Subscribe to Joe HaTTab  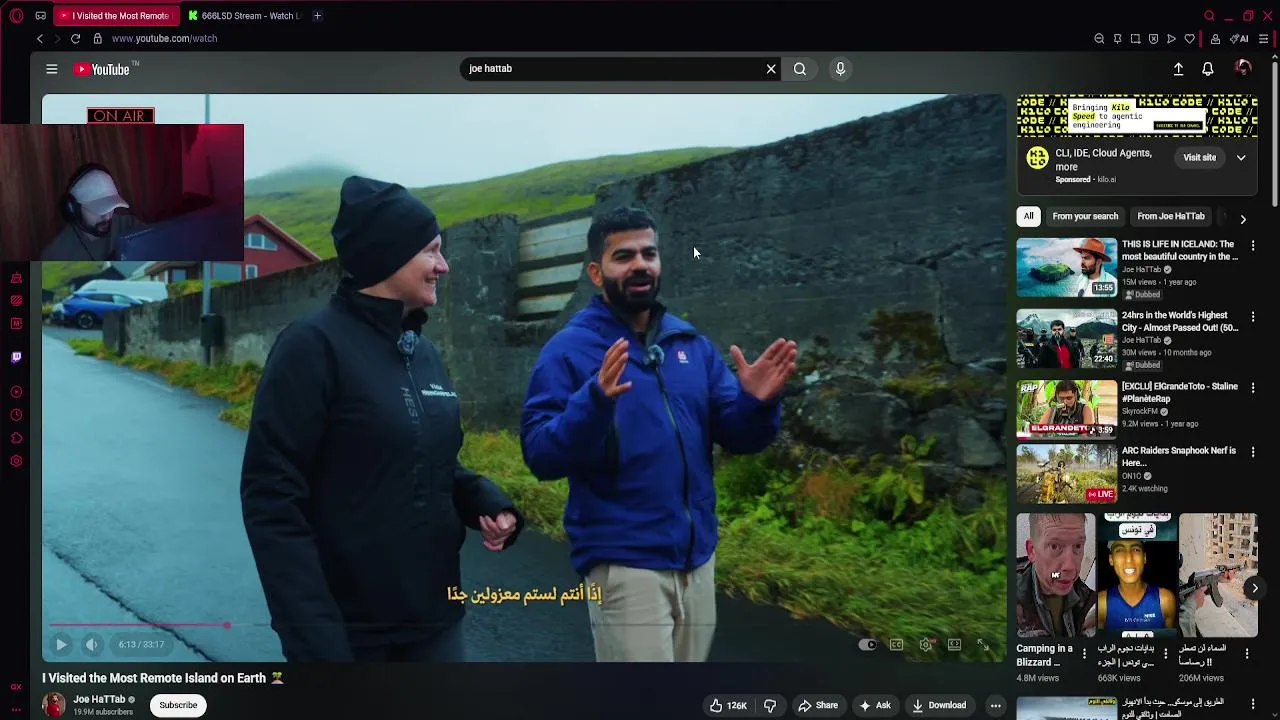178,705
